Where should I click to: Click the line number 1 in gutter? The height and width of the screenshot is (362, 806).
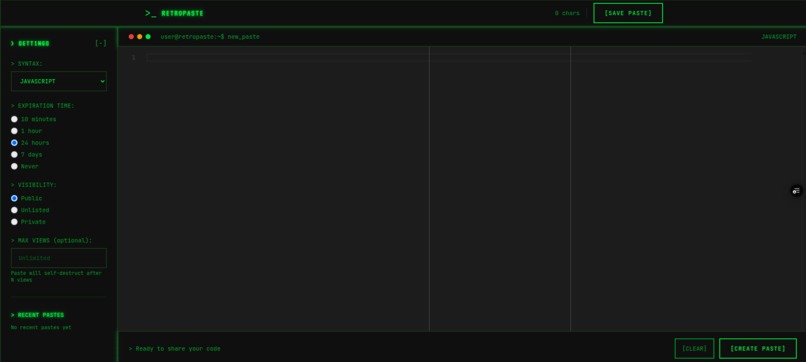pyautogui.click(x=134, y=58)
